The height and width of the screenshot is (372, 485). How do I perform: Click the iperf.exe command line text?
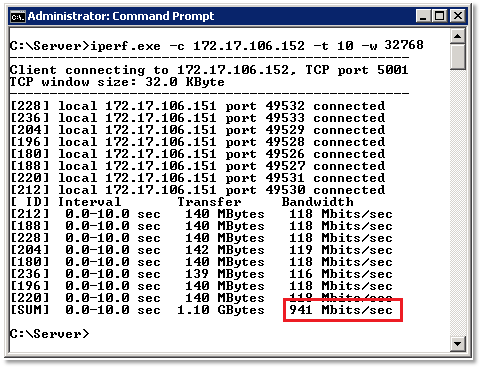[x=217, y=45]
